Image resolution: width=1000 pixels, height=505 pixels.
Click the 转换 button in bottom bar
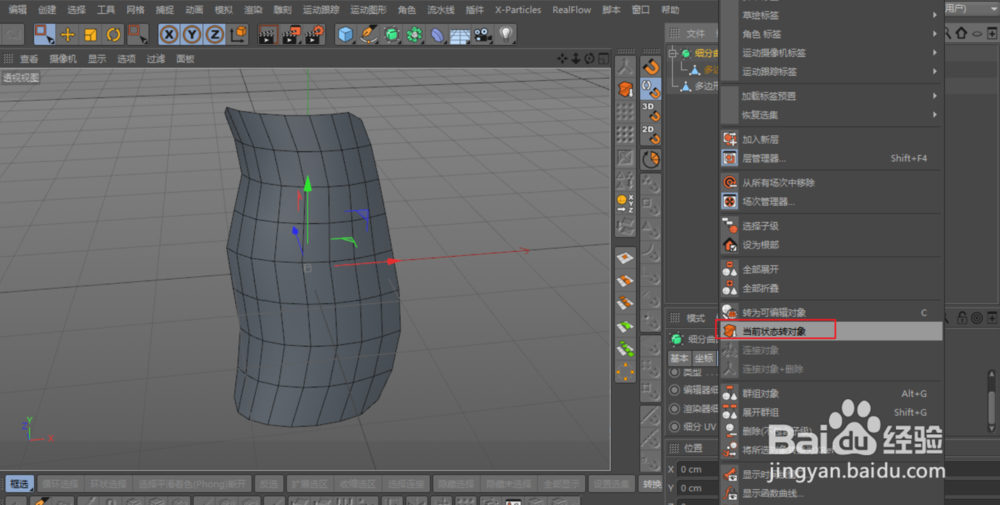[x=651, y=484]
